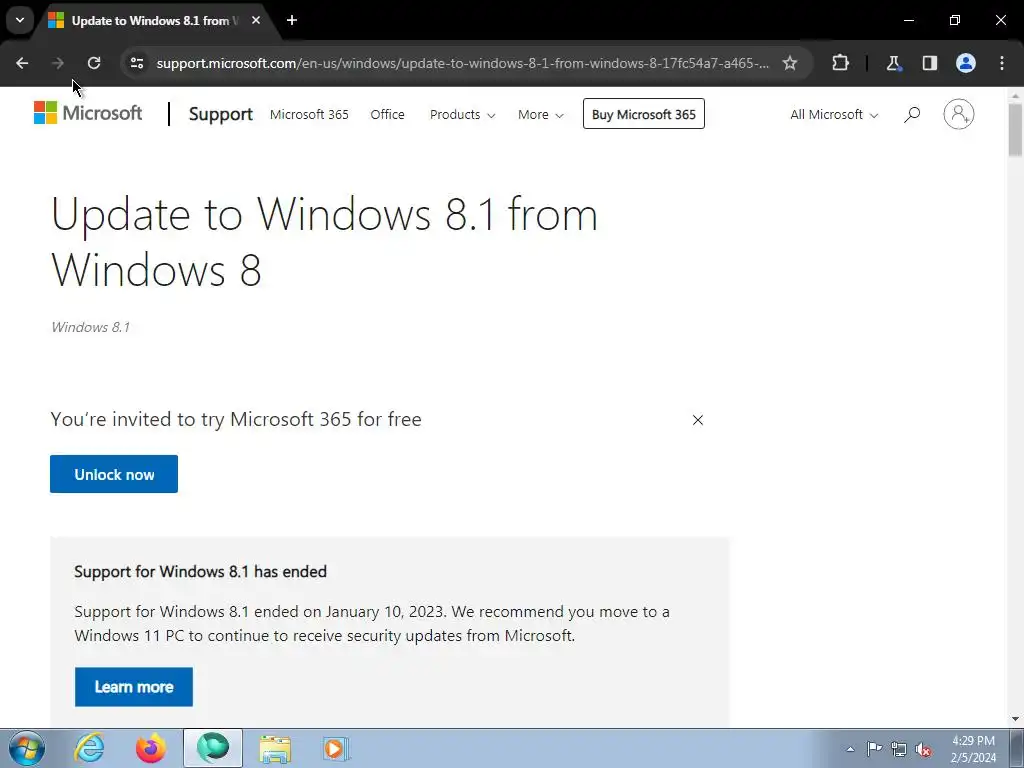The width and height of the screenshot is (1024, 768).
Task: View site information icon in address bar
Action: pos(136,63)
